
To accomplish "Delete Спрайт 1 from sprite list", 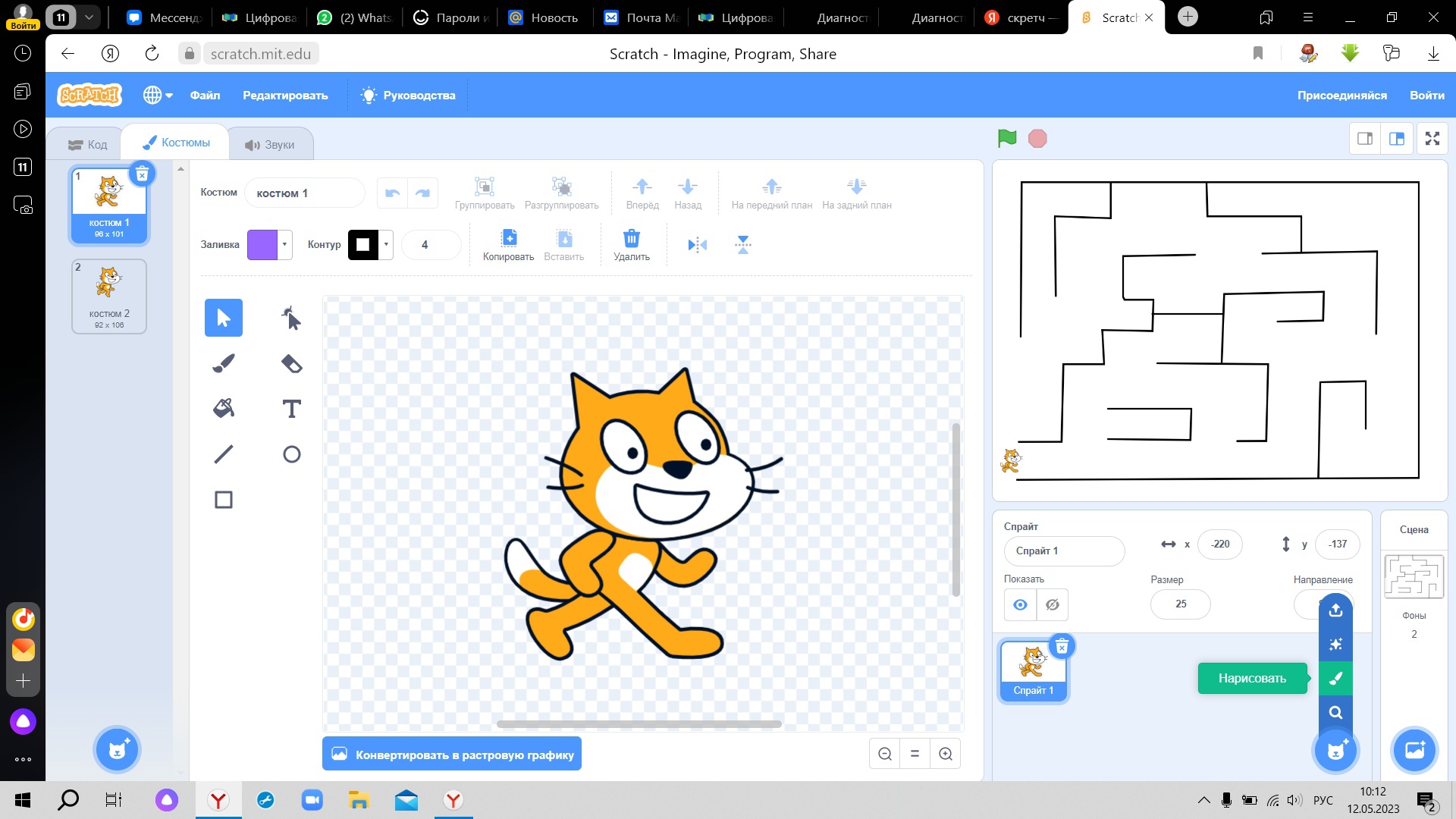I will pos(1062,646).
